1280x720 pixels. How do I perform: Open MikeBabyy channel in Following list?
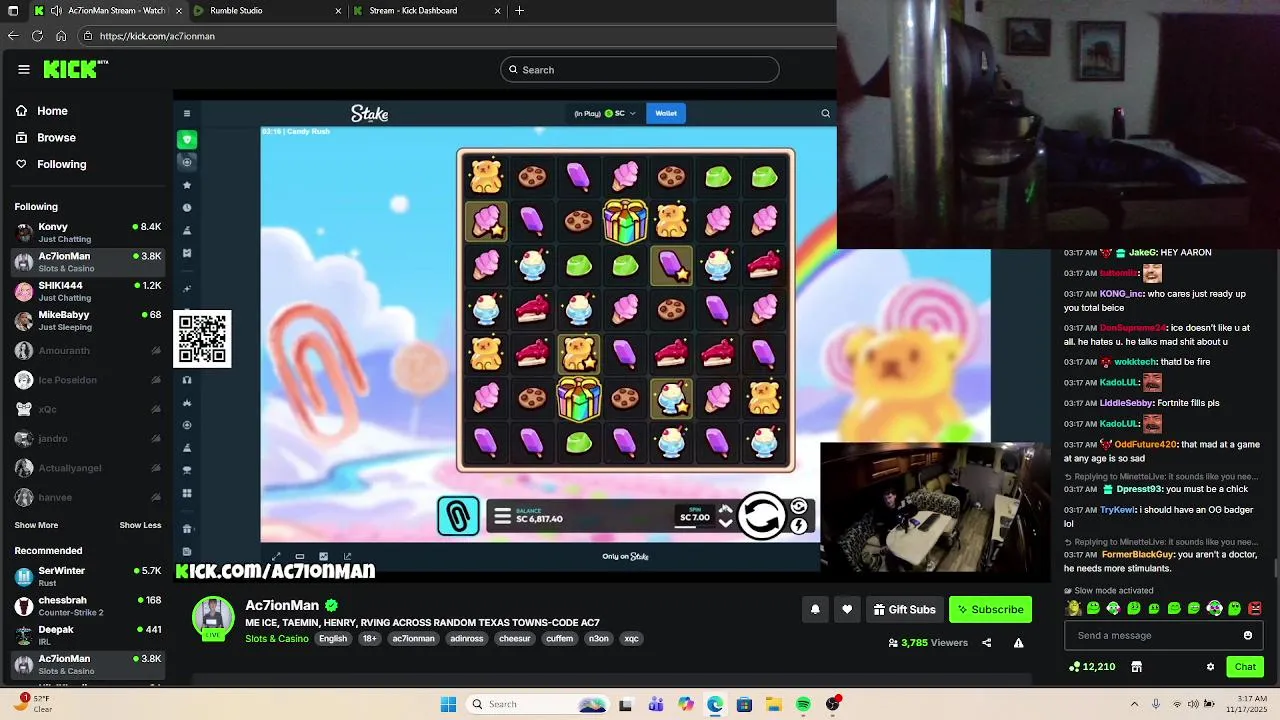(88, 320)
